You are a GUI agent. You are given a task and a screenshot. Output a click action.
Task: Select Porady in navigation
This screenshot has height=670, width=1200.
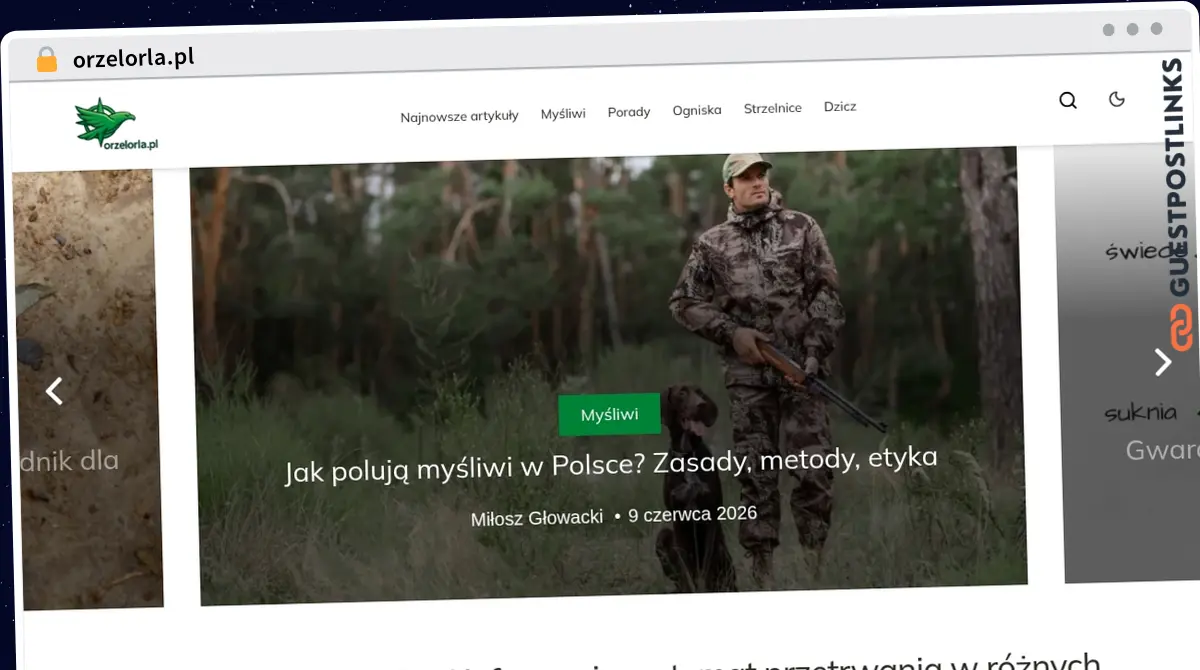[x=629, y=112]
